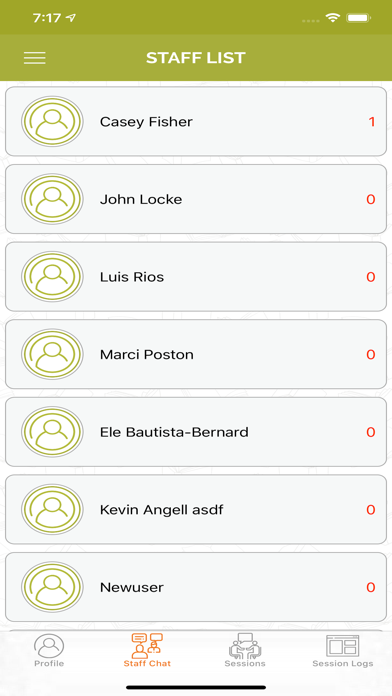392x696 pixels.
Task: Go to the Sessions tab
Action: pos(245,651)
